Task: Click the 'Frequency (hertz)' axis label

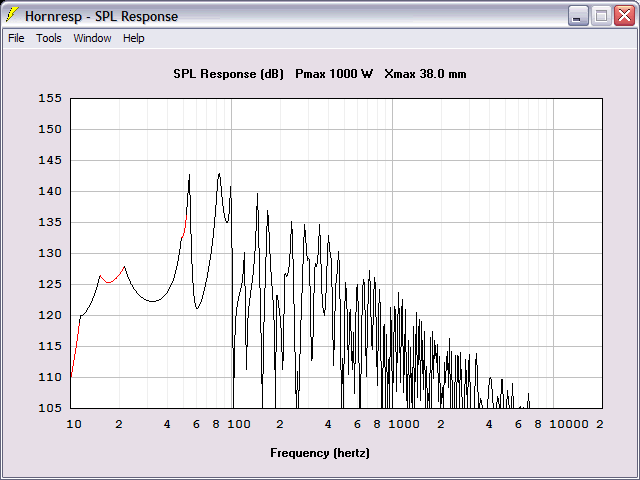Action: (x=320, y=453)
